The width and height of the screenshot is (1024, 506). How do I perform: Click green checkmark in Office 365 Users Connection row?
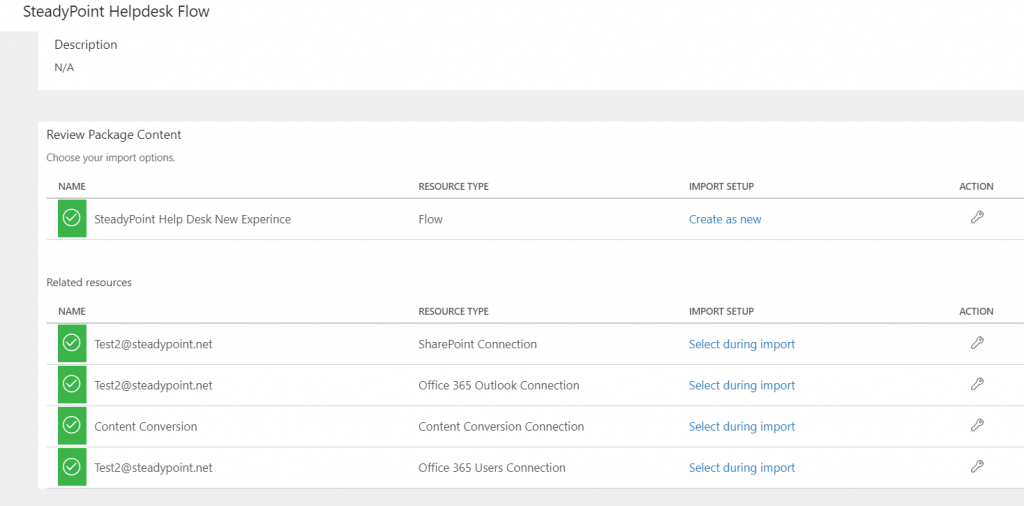click(72, 467)
